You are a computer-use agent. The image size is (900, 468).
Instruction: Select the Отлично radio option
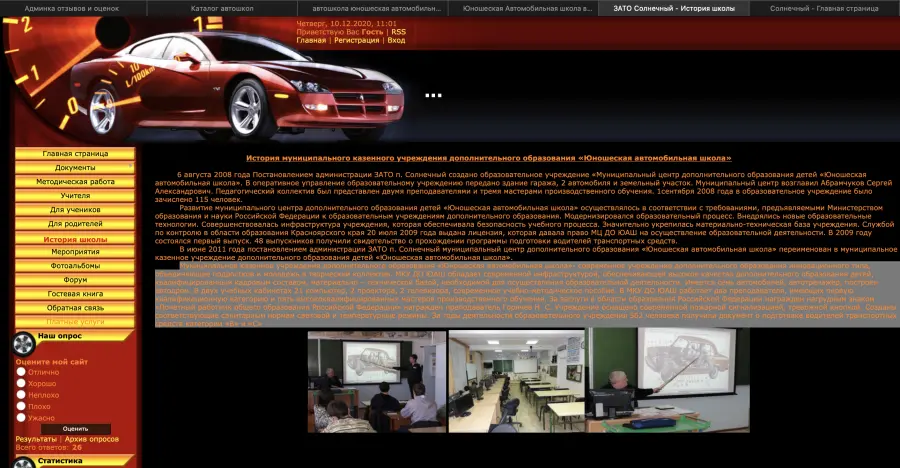tap(22, 372)
